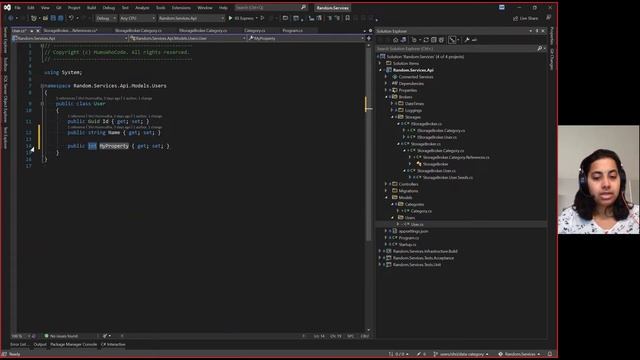Expand the Migrations folder

coord(386,191)
